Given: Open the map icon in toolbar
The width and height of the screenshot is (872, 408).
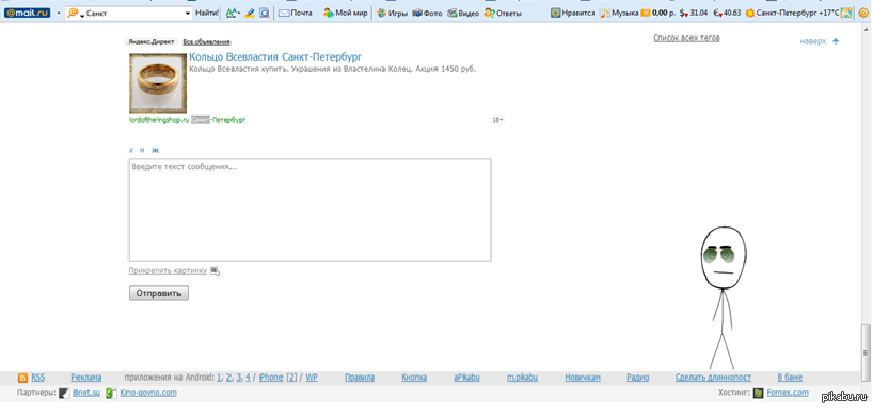Looking at the screenshot, I should point(846,13).
